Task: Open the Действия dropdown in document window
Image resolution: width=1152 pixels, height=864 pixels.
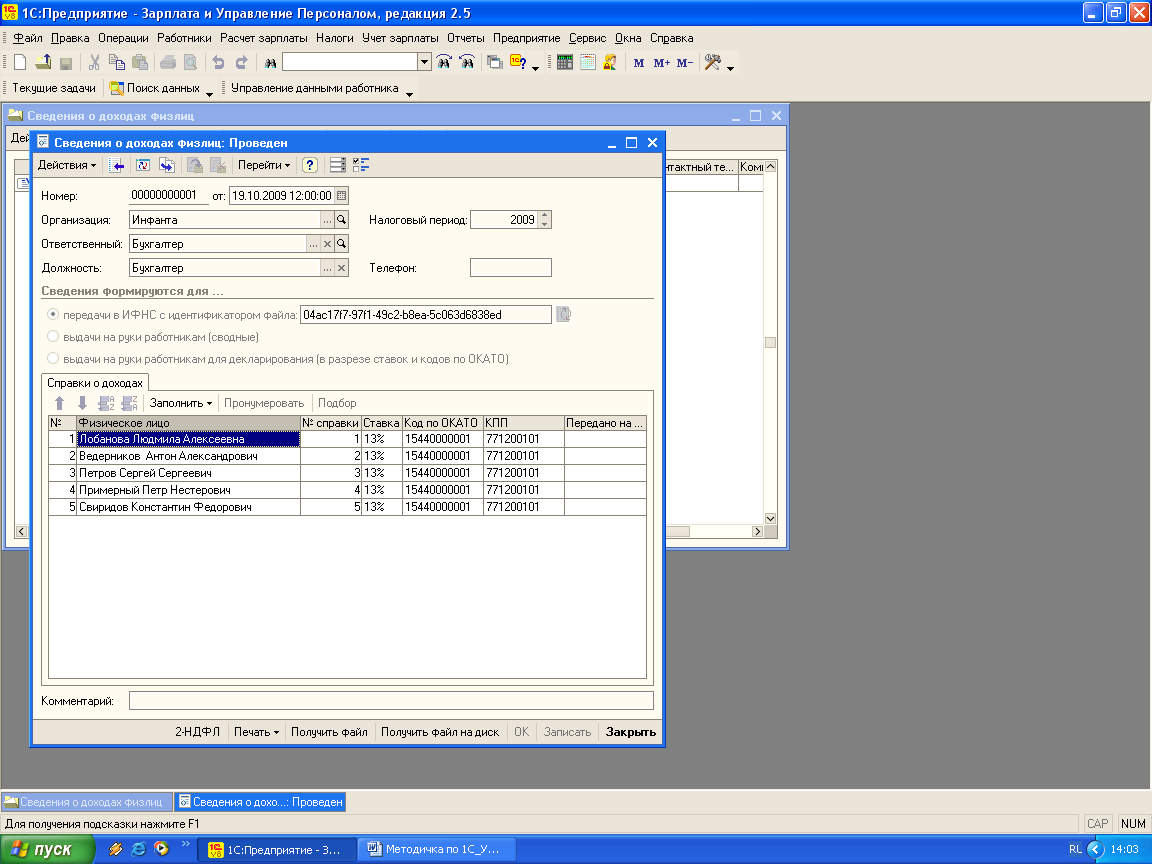Action: (x=67, y=165)
